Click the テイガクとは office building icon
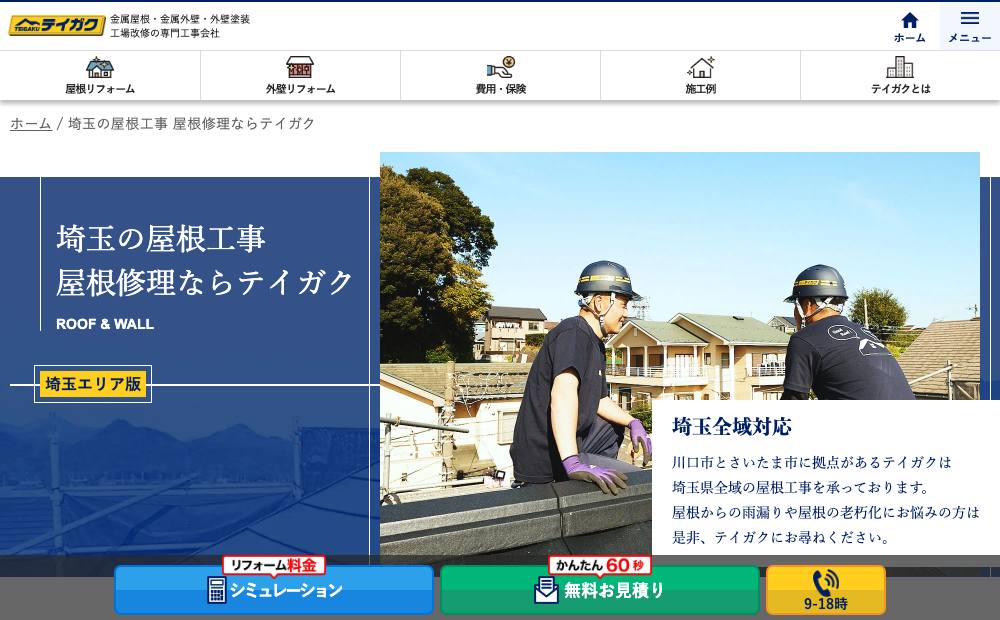1000x620 pixels. [900, 67]
